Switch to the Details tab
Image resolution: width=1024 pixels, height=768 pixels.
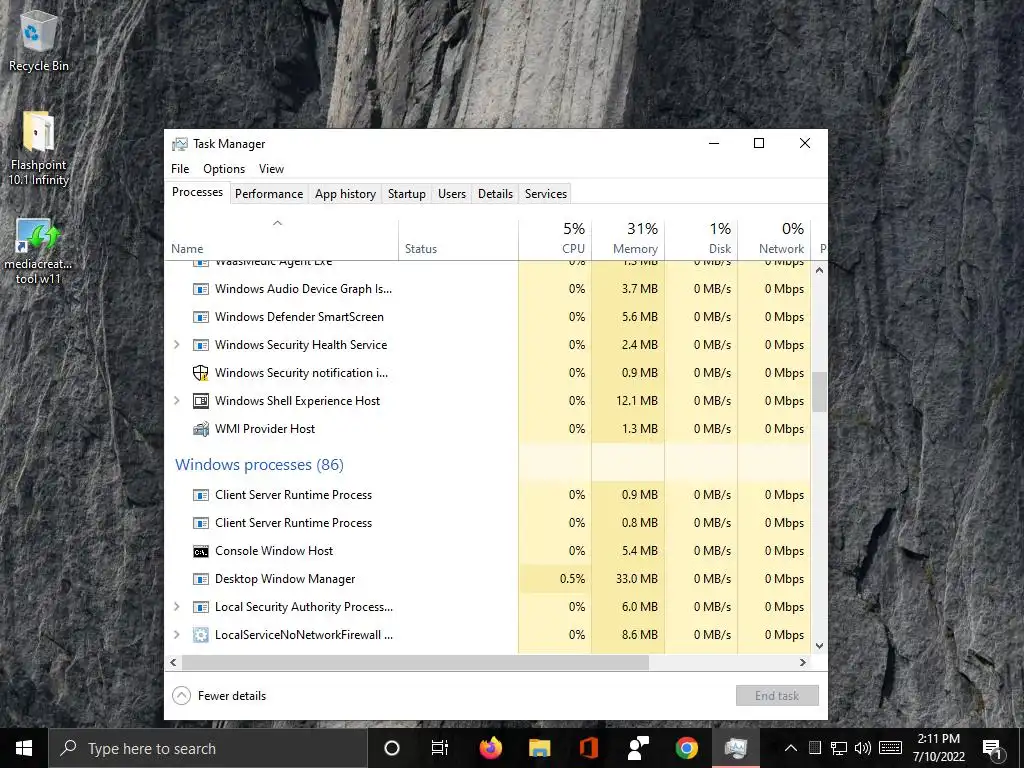pyautogui.click(x=495, y=194)
